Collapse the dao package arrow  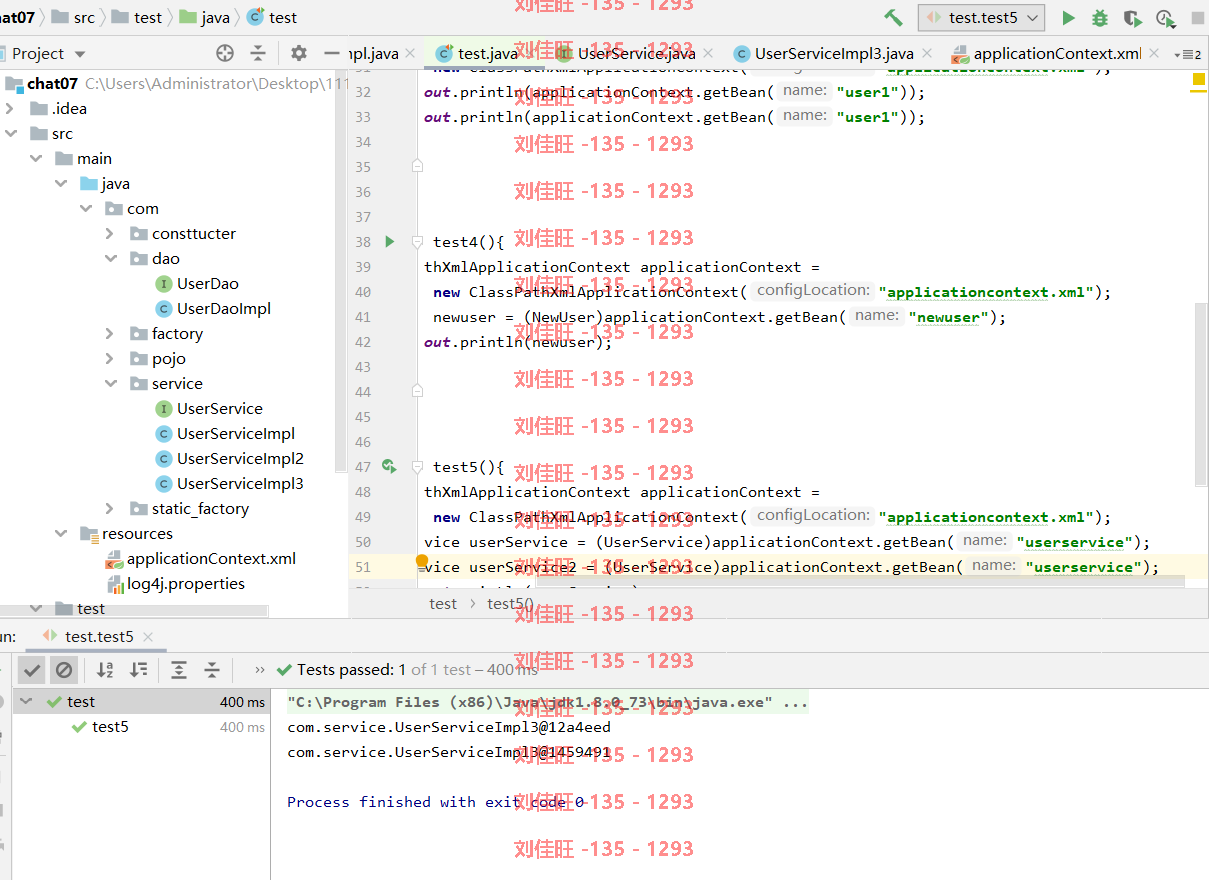[110, 259]
